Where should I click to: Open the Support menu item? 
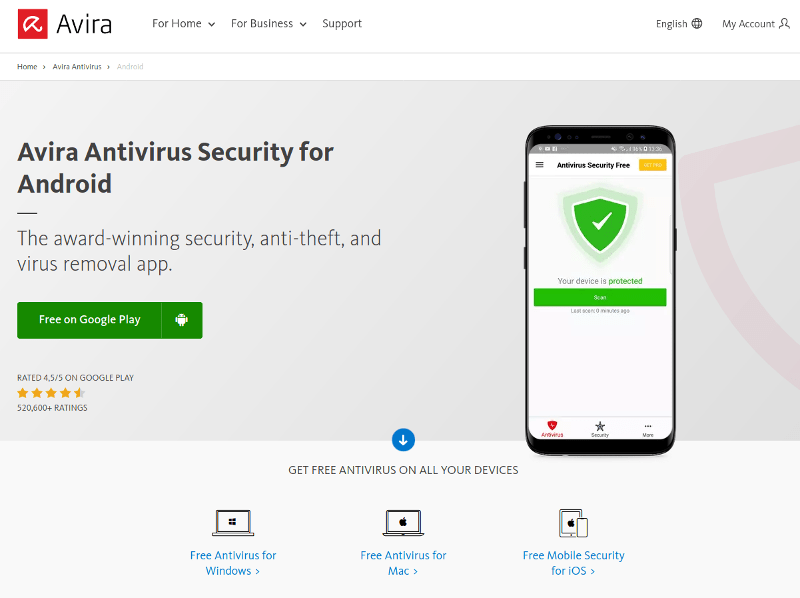(342, 24)
